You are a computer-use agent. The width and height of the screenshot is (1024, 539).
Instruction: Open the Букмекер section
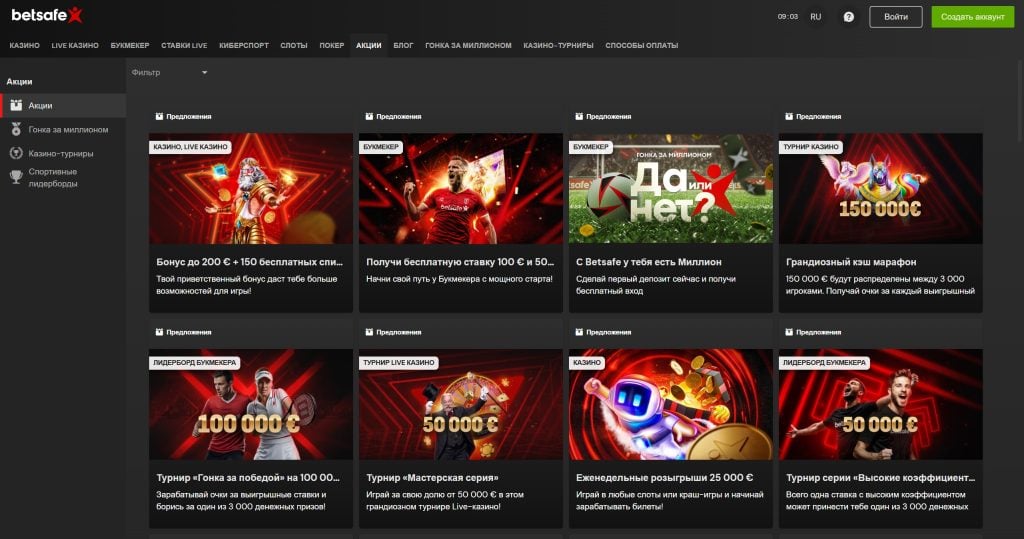click(130, 46)
